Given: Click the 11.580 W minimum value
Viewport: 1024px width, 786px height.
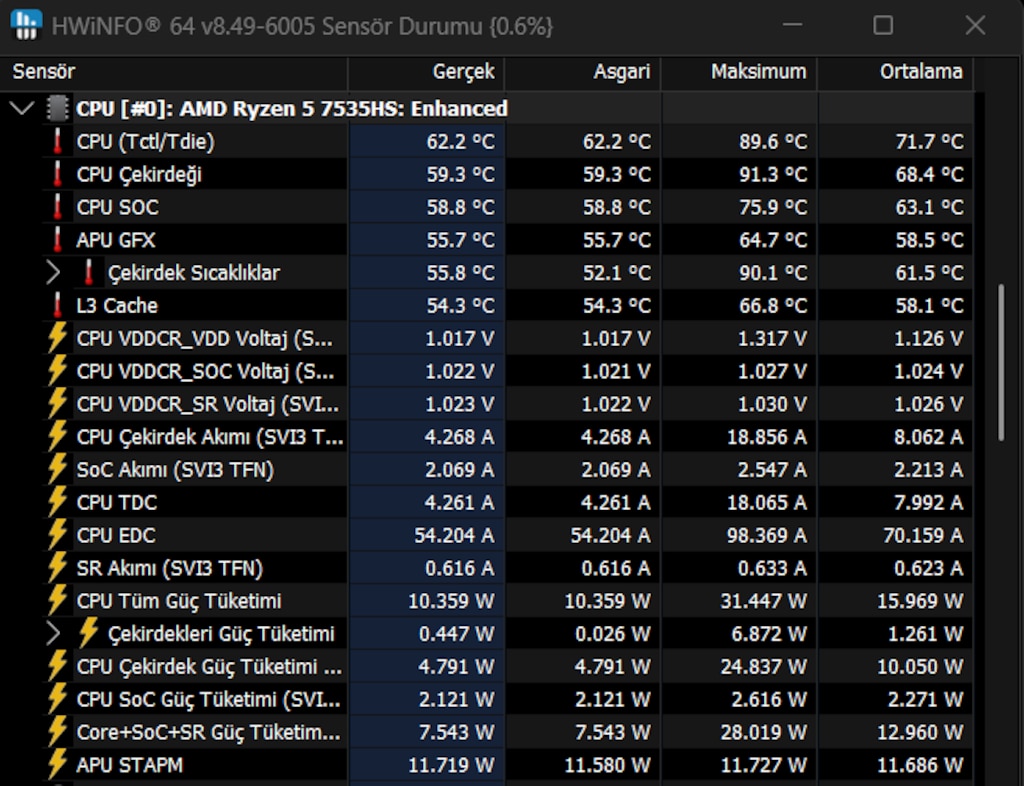Looking at the screenshot, I should (x=607, y=764).
